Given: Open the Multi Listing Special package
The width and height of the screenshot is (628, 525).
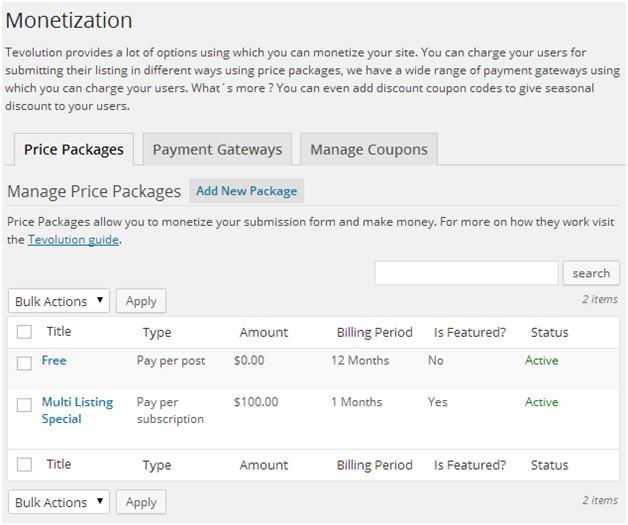Looking at the screenshot, I should click(x=77, y=410).
